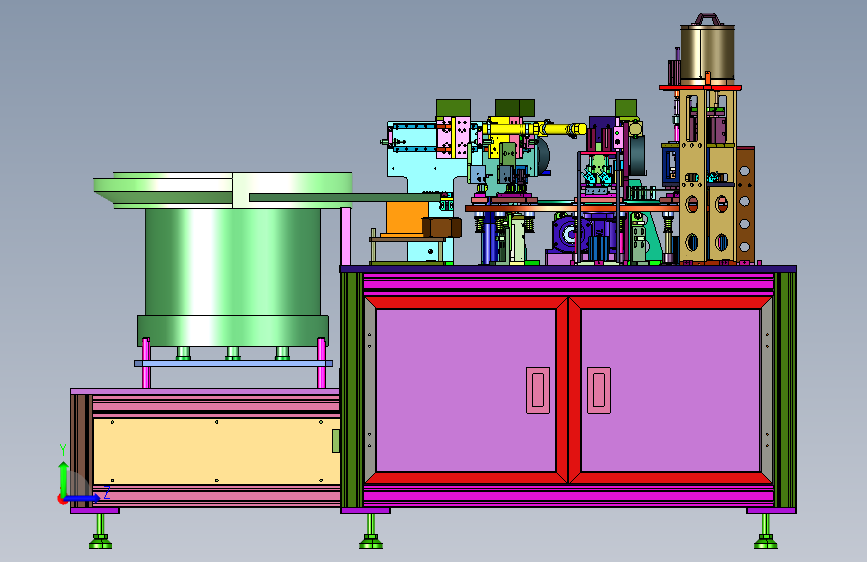Select the green vibratory bowl feeder drum
The image size is (867, 562).
pyautogui.click(x=233, y=262)
